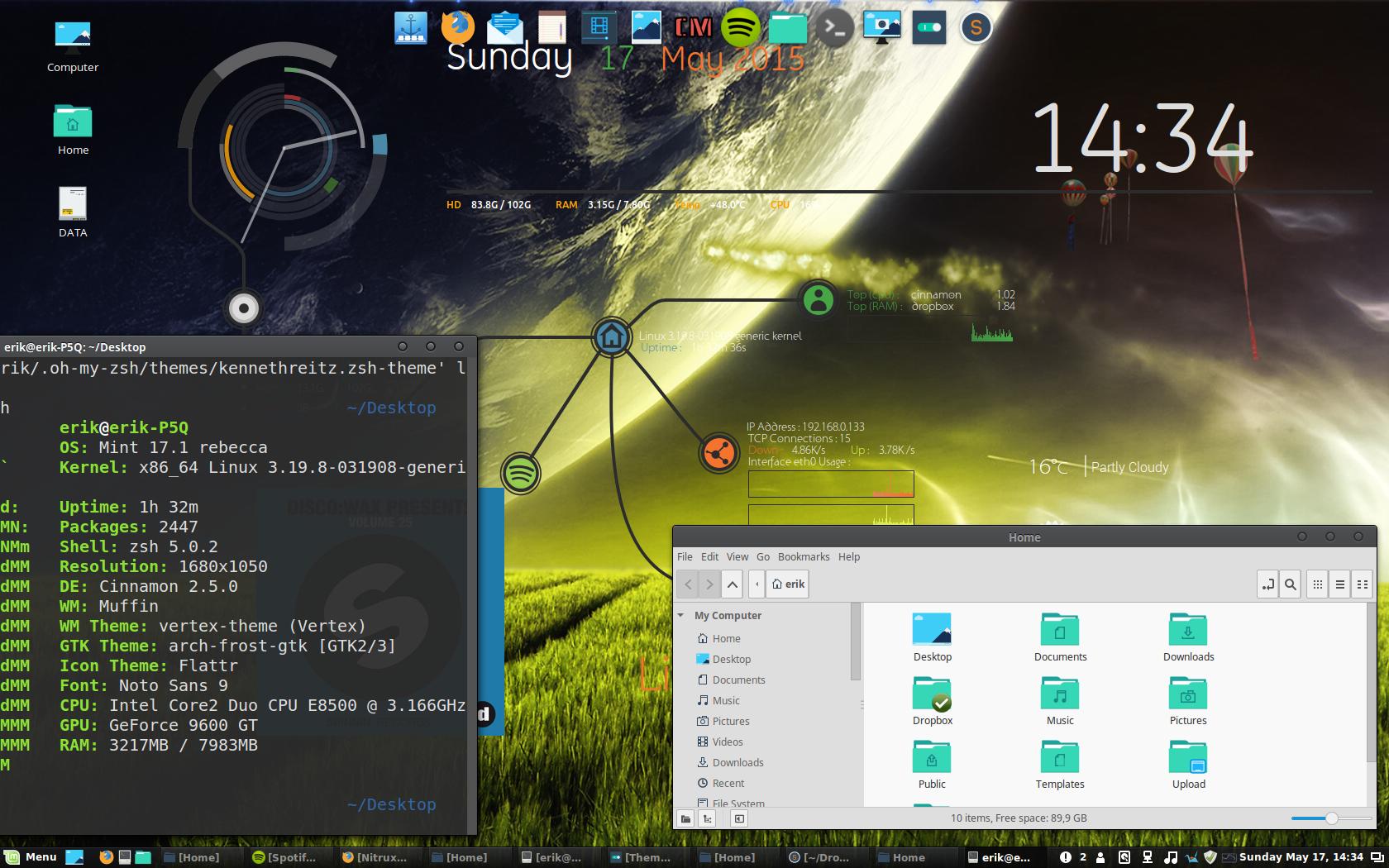This screenshot has height=868, width=1389.
Task: Launch the red CM app in dock
Action: (693, 27)
